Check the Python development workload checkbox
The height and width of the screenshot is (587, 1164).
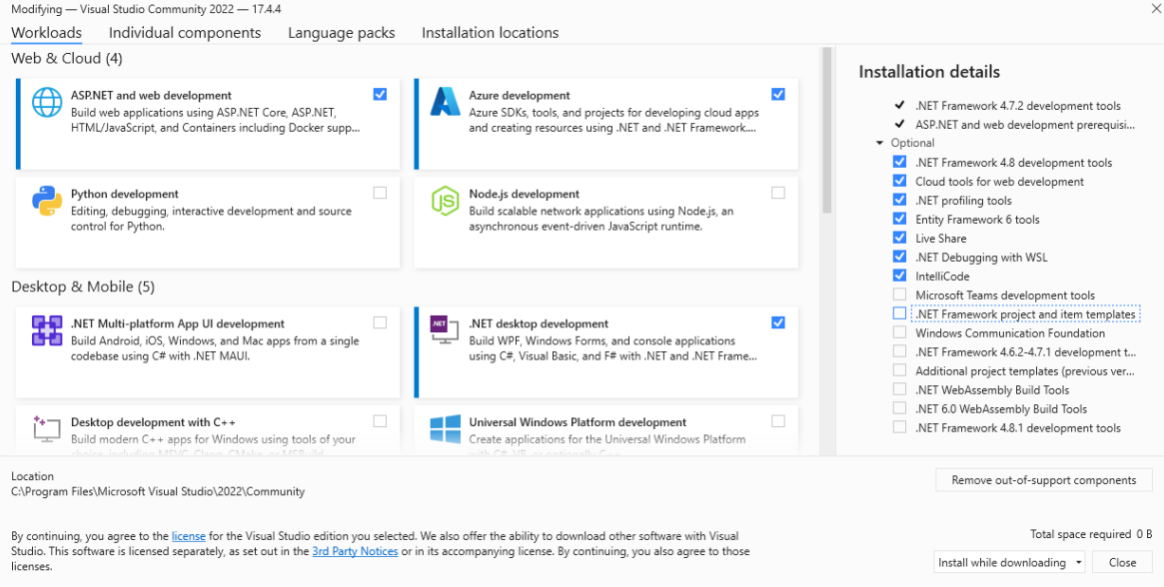click(x=380, y=193)
